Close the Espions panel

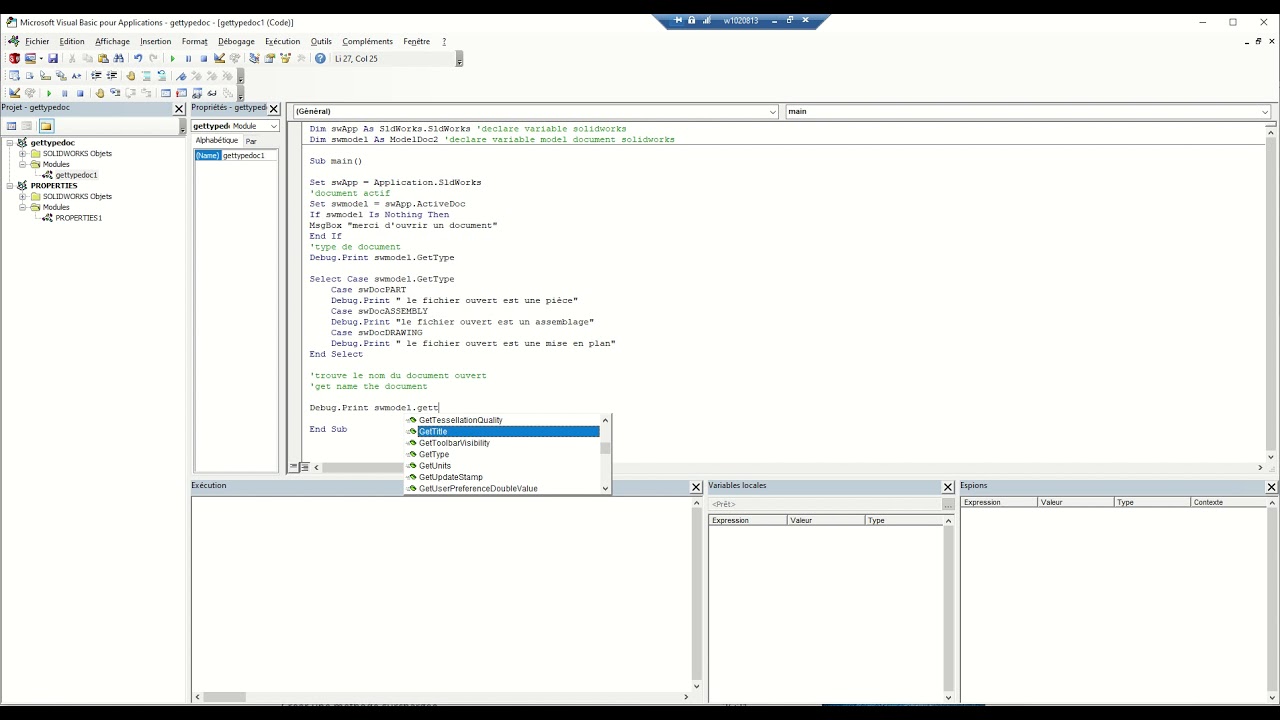[1271, 487]
